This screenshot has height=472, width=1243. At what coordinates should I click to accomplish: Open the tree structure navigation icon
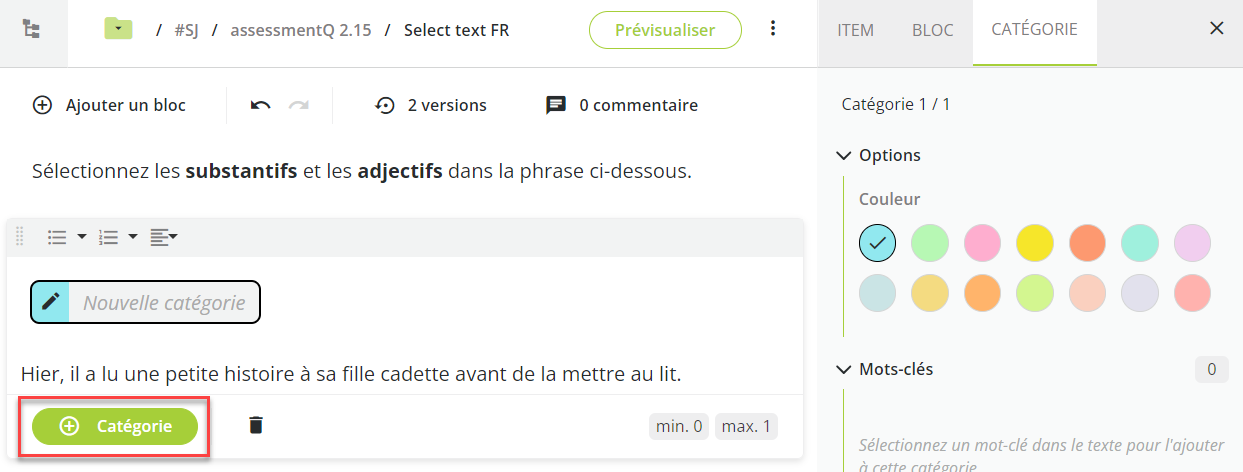32,30
